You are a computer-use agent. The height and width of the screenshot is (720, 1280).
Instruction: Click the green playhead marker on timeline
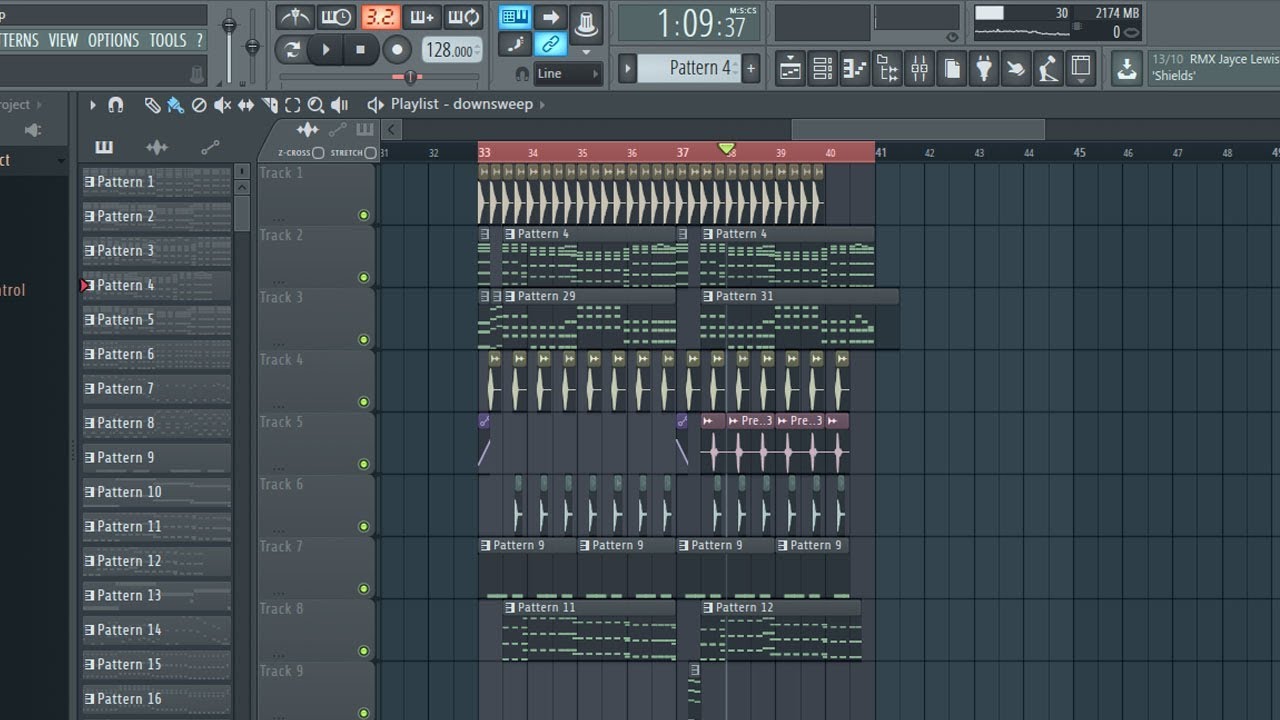click(727, 149)
